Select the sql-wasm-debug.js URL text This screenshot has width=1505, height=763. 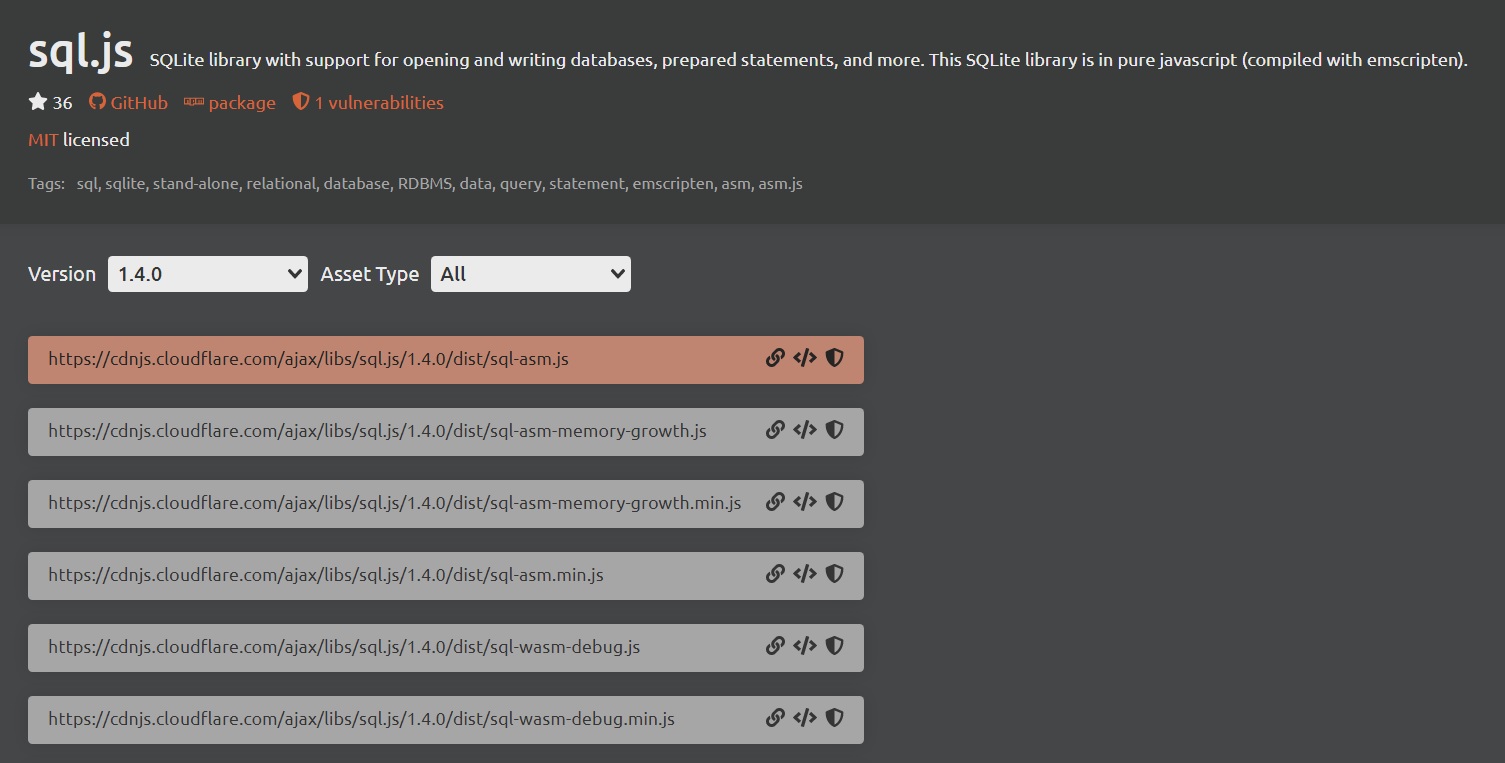(344, 646)
